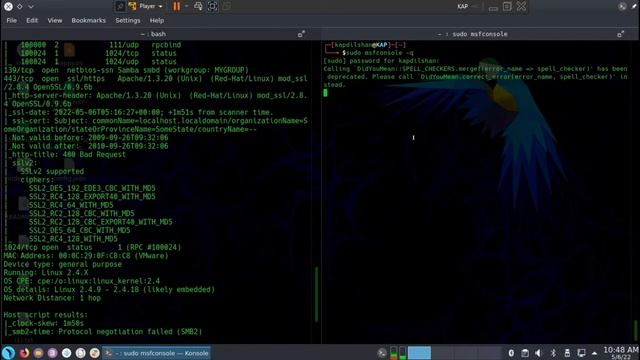Click the VMware restore window icon
This screenshot has height=360, width=640.
click(x=507, y=6)
